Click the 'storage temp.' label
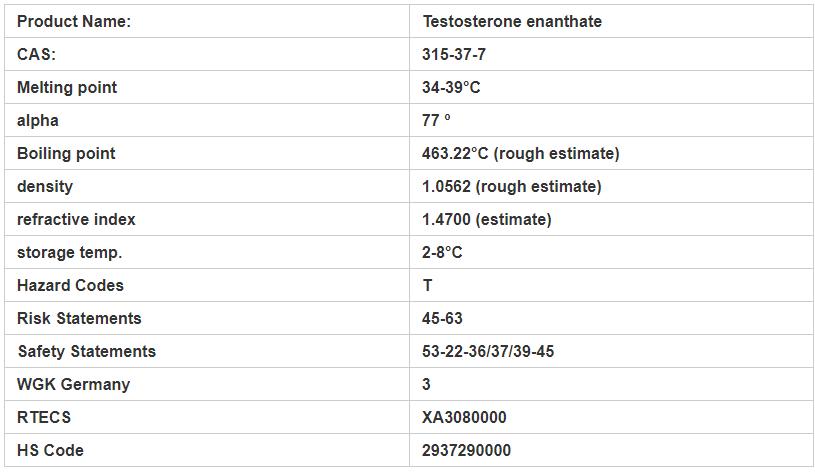The width and height of the screenshot is (815, 472). tap(69, 252)
